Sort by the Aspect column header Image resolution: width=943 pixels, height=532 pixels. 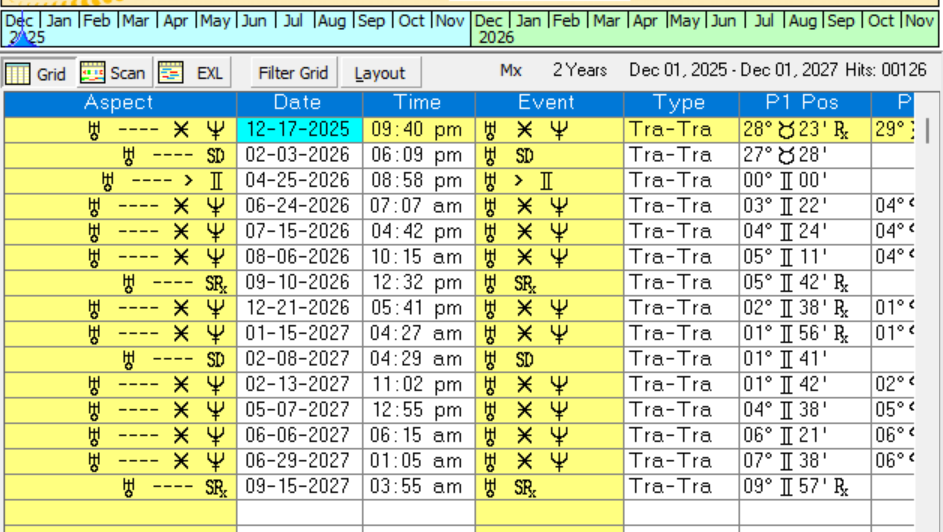click(119, 103)
